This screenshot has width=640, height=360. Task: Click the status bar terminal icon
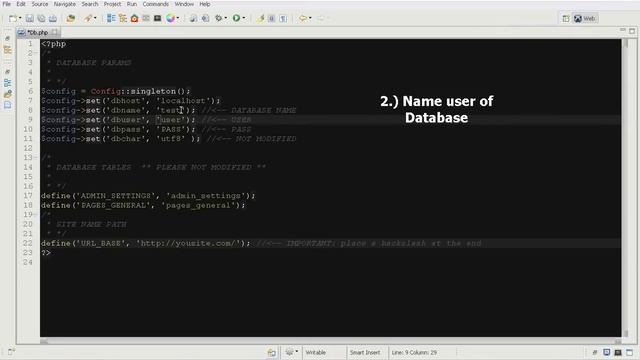(x=618, y=352)
